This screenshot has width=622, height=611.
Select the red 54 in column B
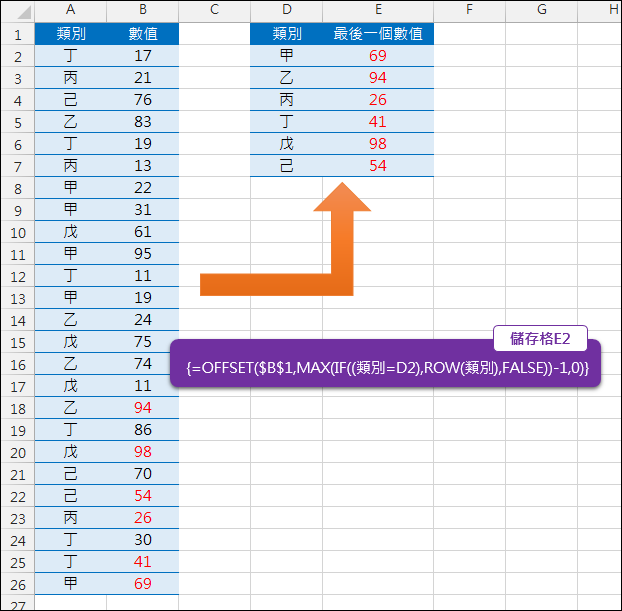point(143,496)
